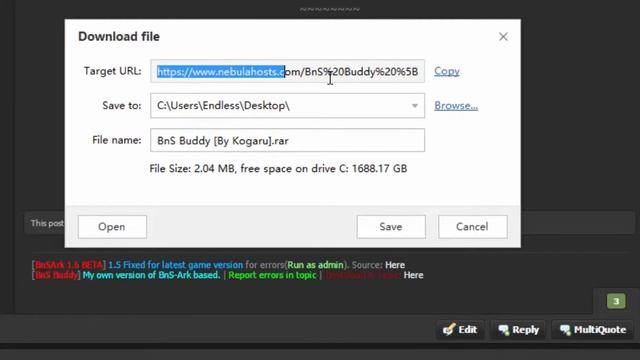Open the Here link on BnS Buddy line

tap(413, 275)
